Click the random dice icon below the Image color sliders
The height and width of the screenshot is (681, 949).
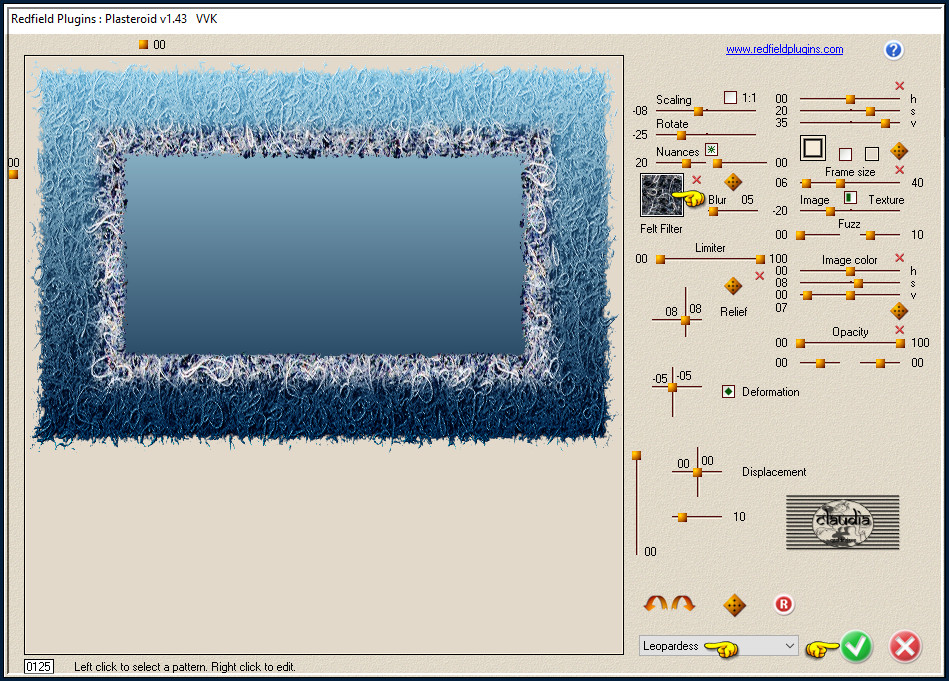[x=899, y=311]
